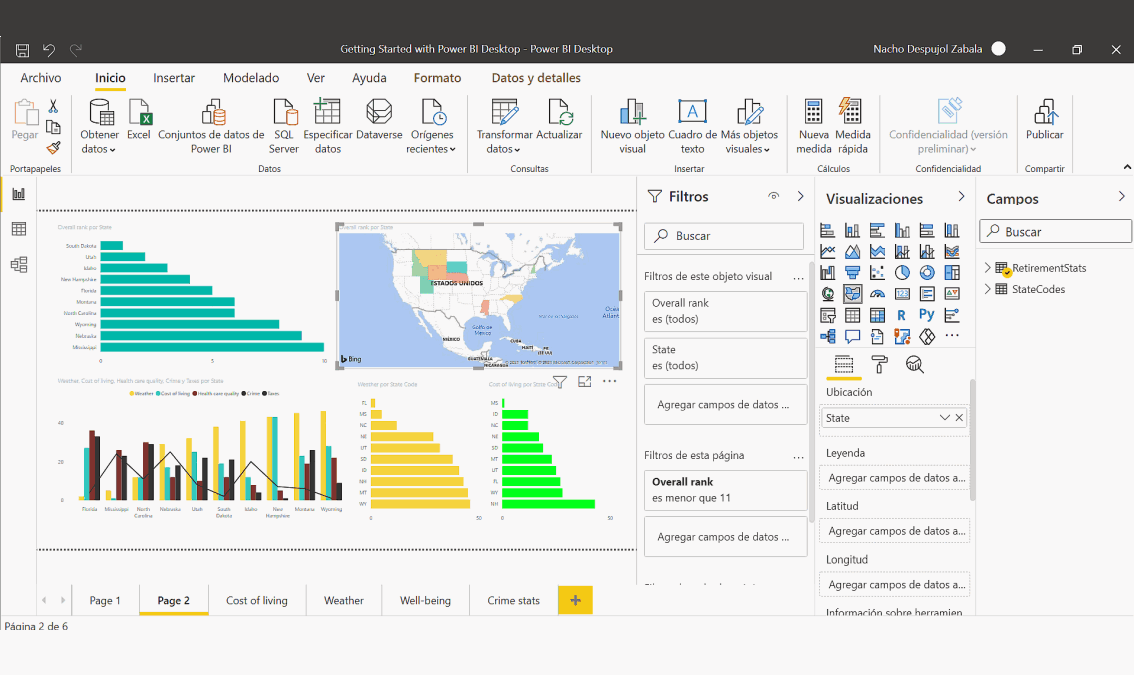Switch to the Cost of living page
This screenshot has width=1134, height=675.
257,600
